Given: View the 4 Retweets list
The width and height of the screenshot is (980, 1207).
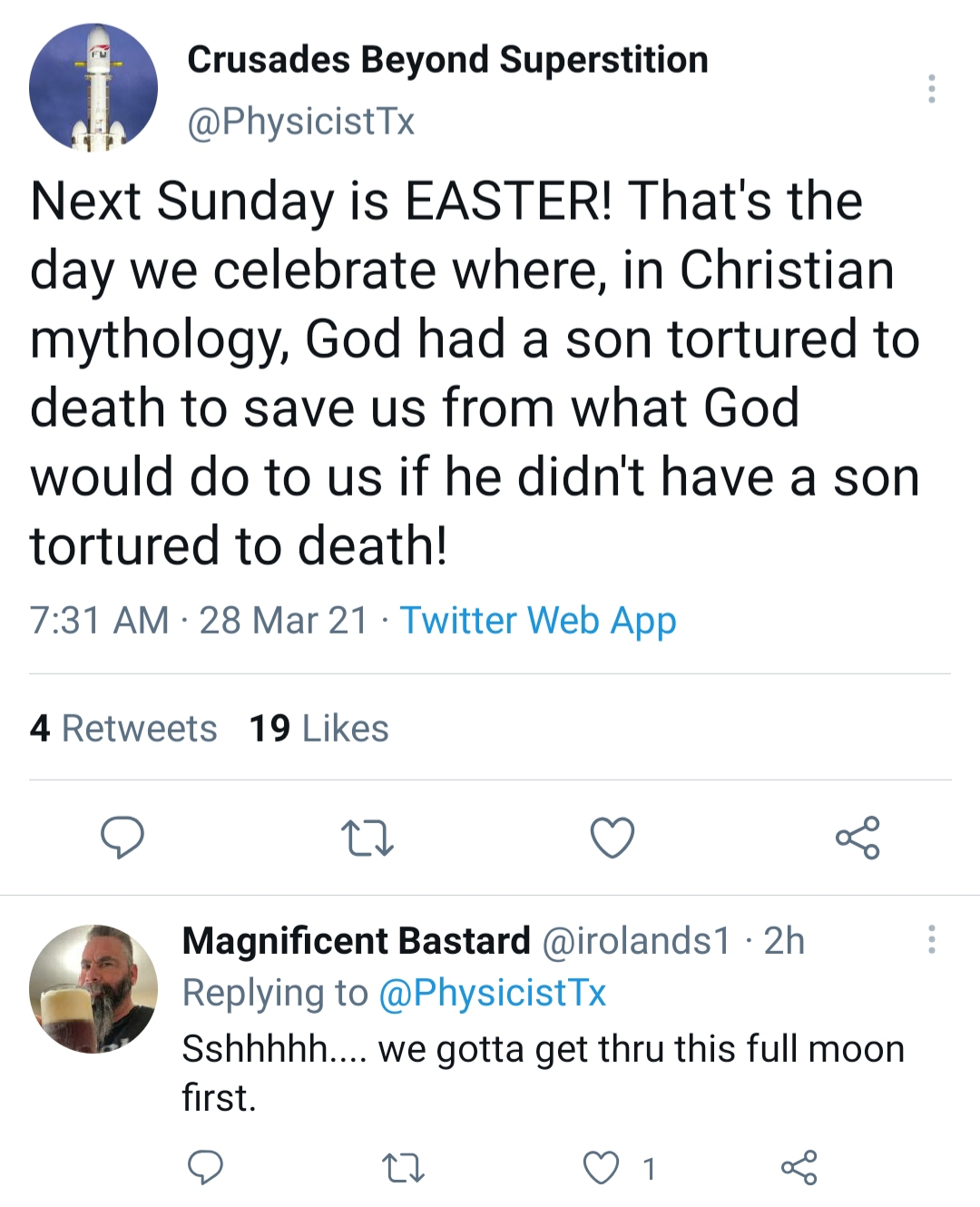Looking at the screenshot, I should coord(123,728).
